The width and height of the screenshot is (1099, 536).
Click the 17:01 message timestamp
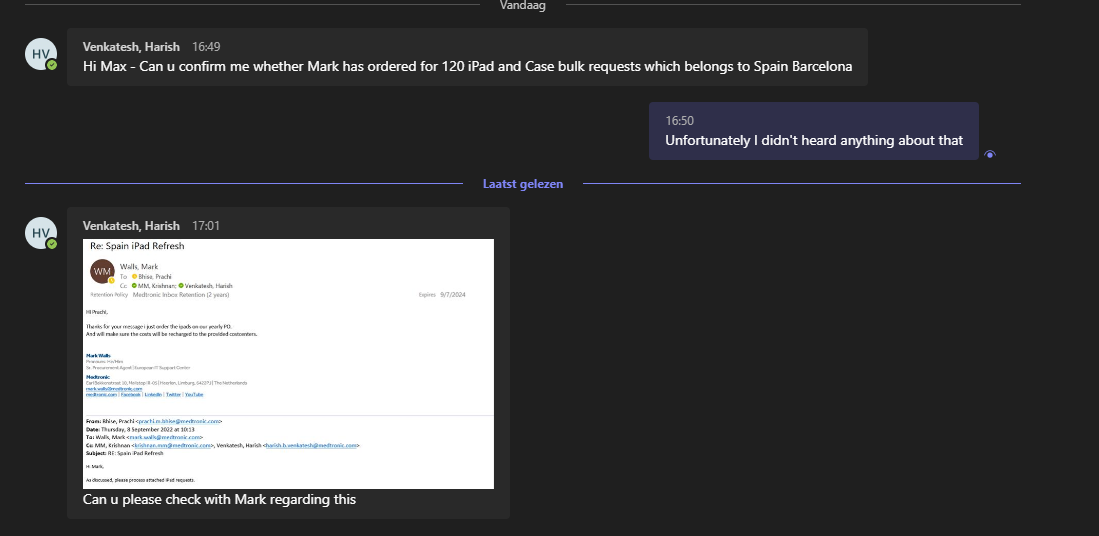206,226
